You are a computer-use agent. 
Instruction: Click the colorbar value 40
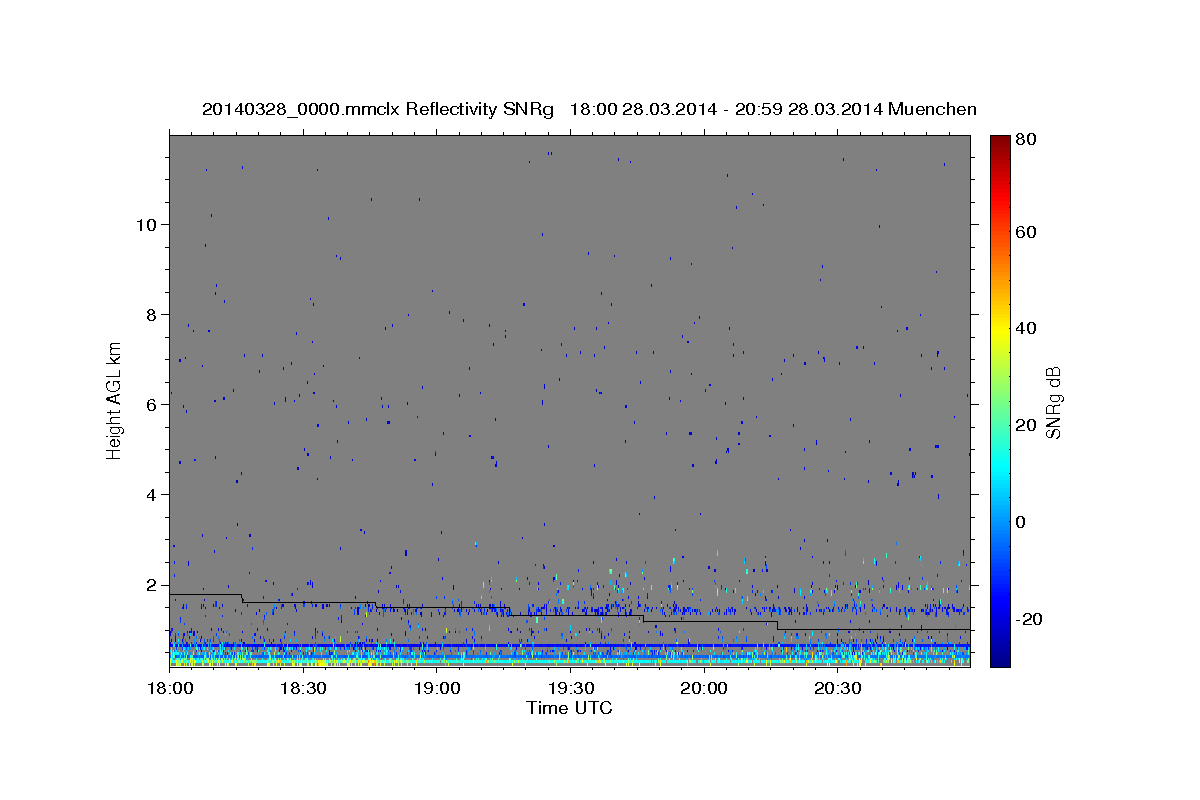tap(1025, 328)
